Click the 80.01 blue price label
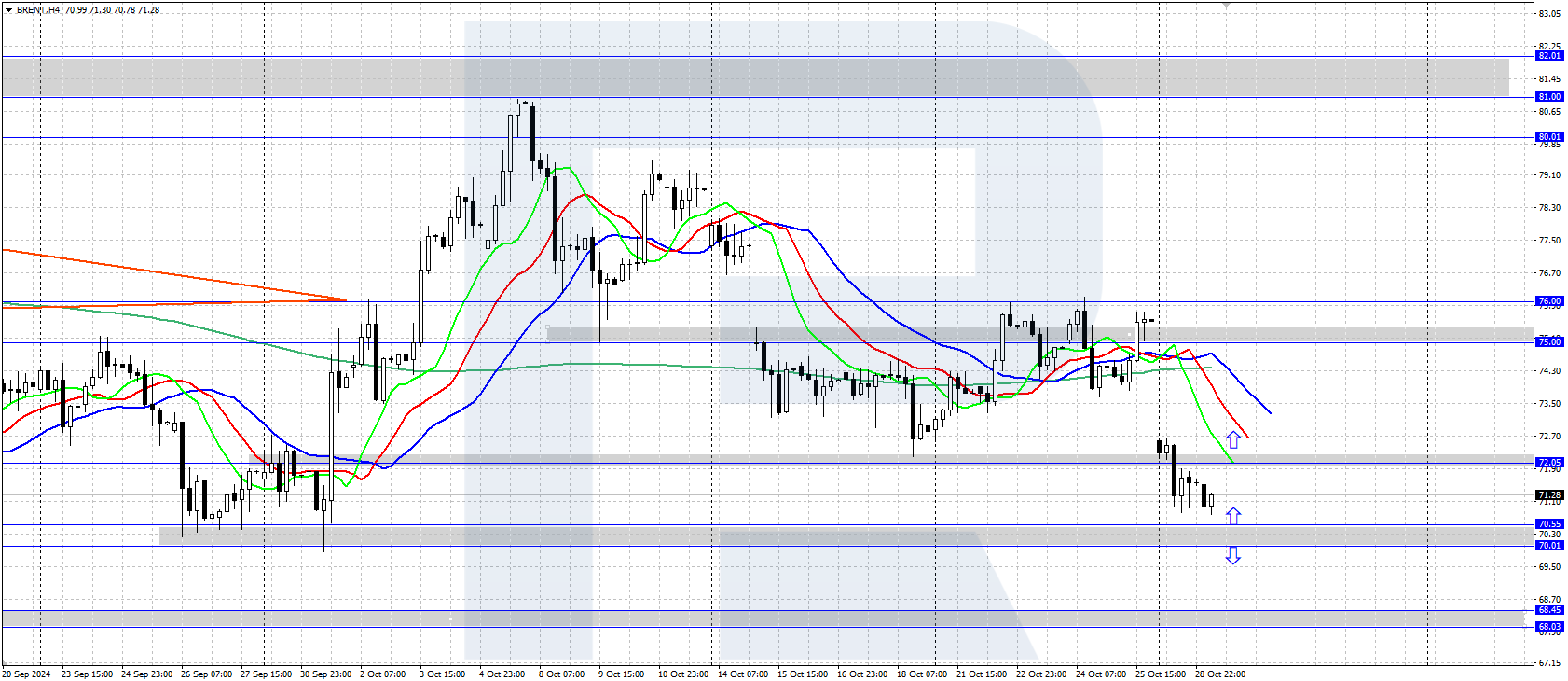The image size is (1568, 681). click(x=1548, y=137)
